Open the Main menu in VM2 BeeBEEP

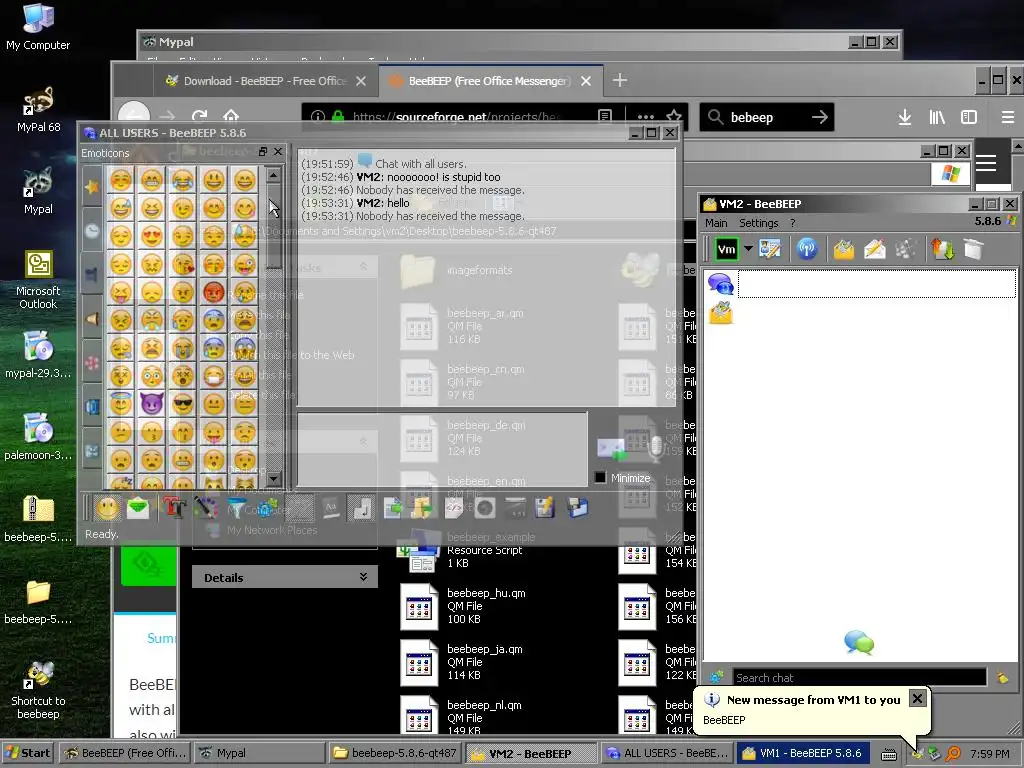coord(716,223)
